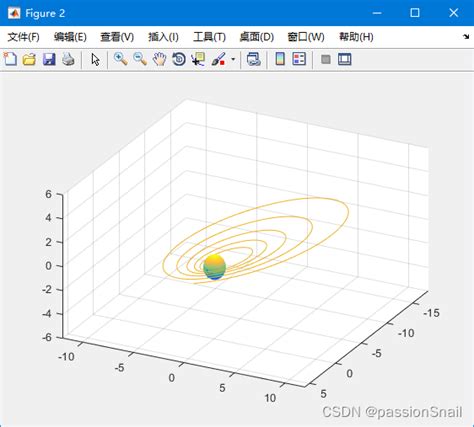Toggle the Rotate 3D tool

[179, 60]
